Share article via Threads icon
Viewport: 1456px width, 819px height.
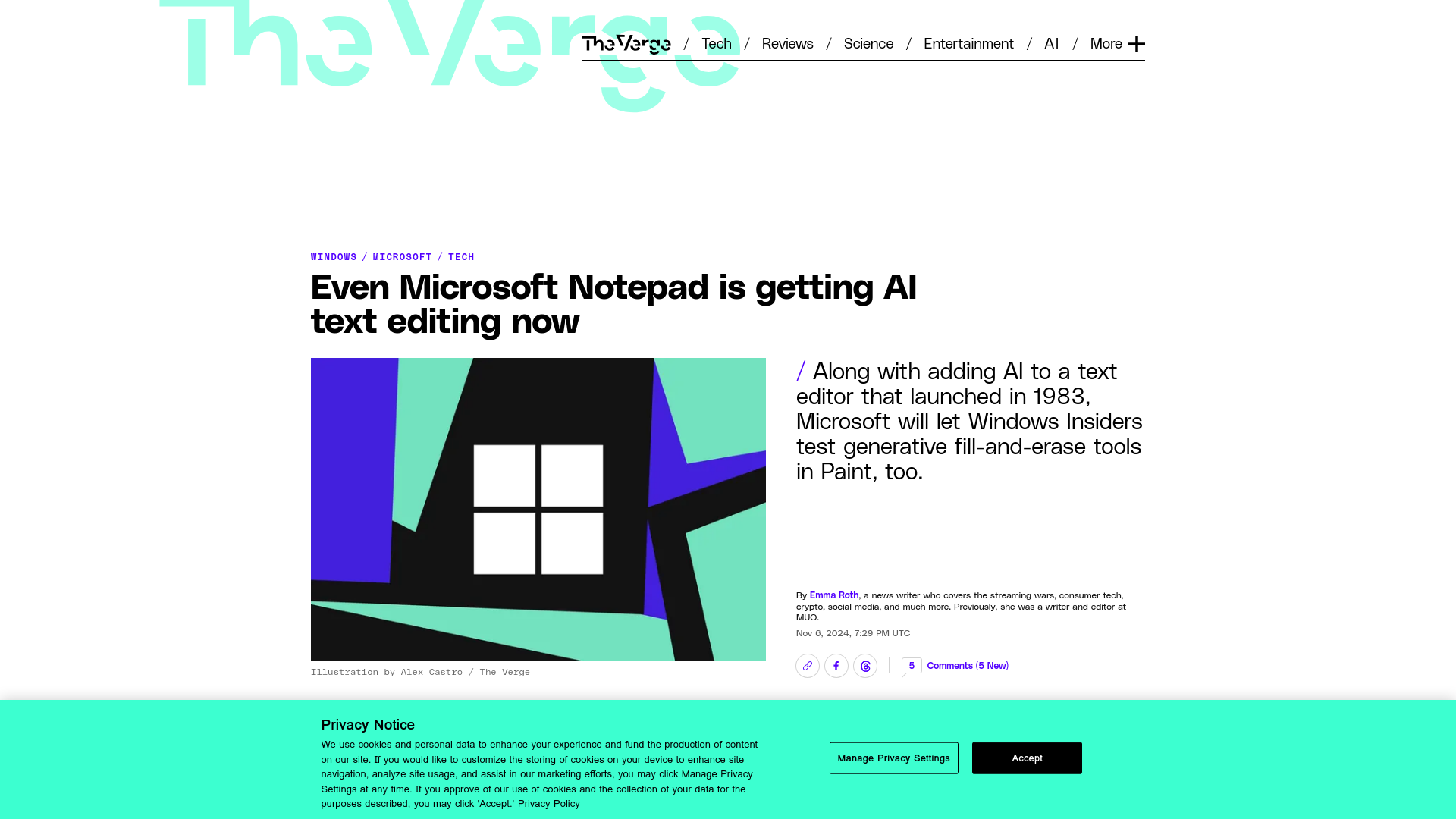point(865,665)
